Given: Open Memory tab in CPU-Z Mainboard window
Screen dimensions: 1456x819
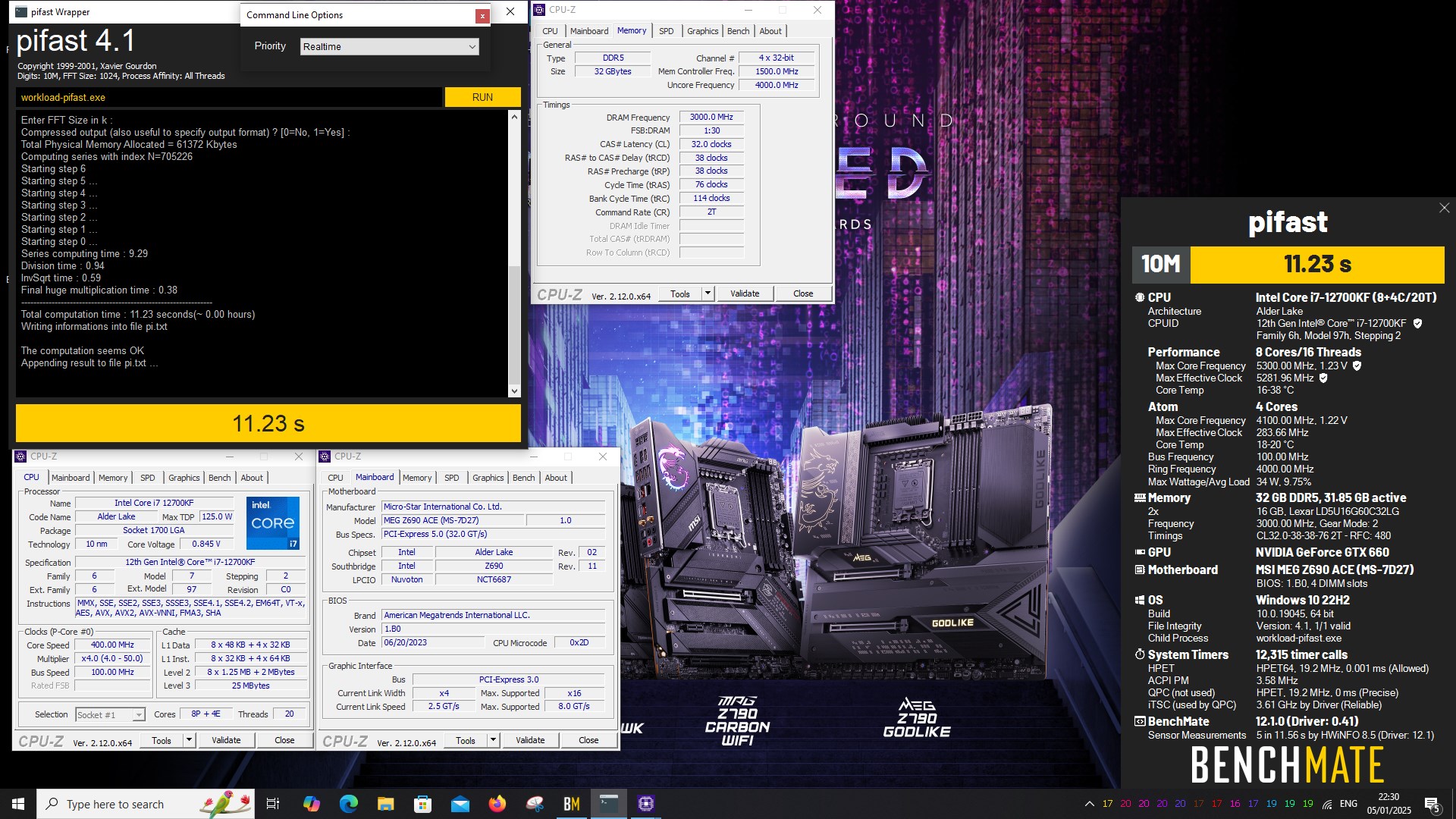Looking at the screenshot, I should coord(417,478).
